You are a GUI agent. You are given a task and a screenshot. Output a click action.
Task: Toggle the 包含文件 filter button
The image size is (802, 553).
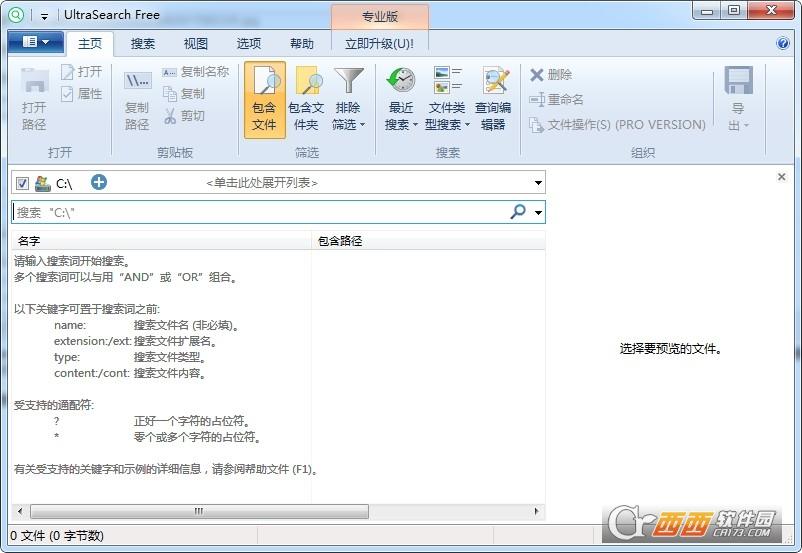coord(264,100)
